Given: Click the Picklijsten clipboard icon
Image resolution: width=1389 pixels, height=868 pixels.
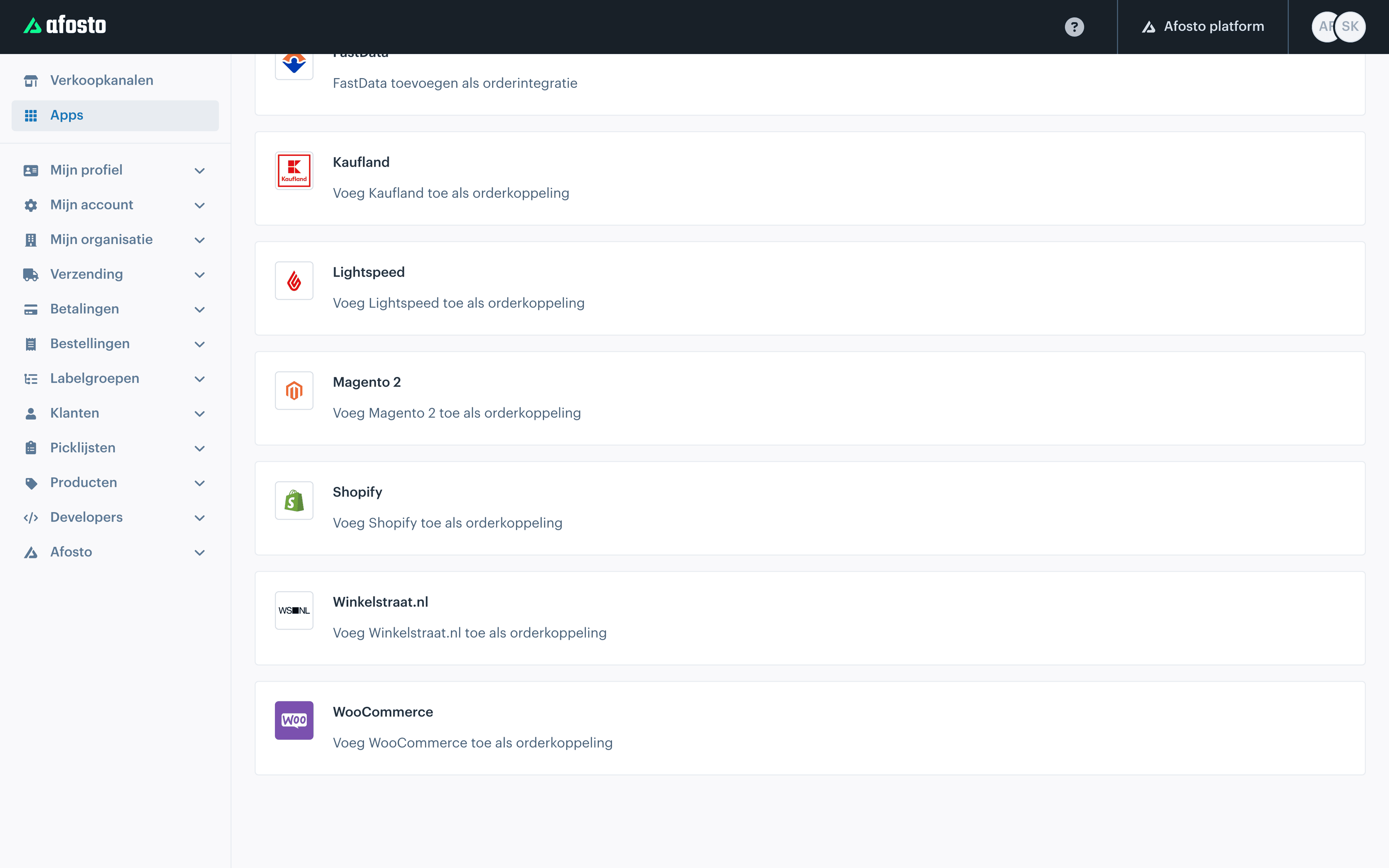Looking at the screenshot, I should pyautogui.click(x=31, y=448).
